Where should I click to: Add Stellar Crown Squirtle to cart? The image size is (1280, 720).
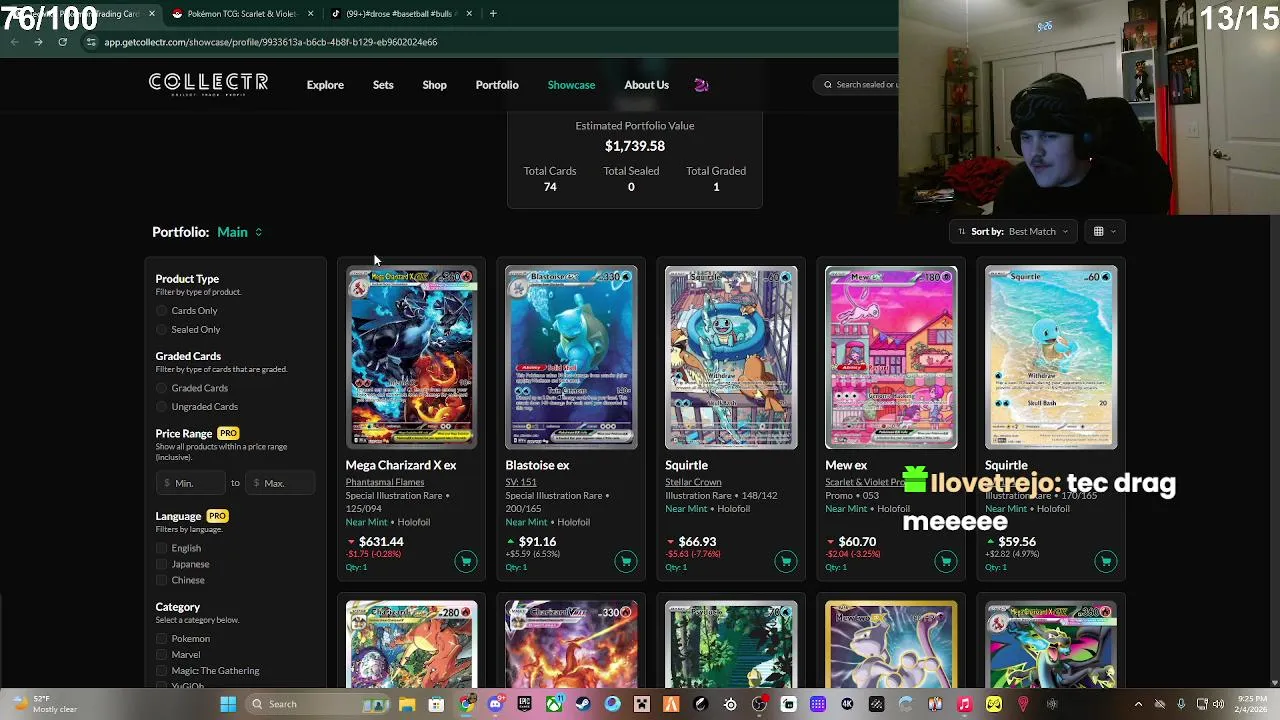785,561
